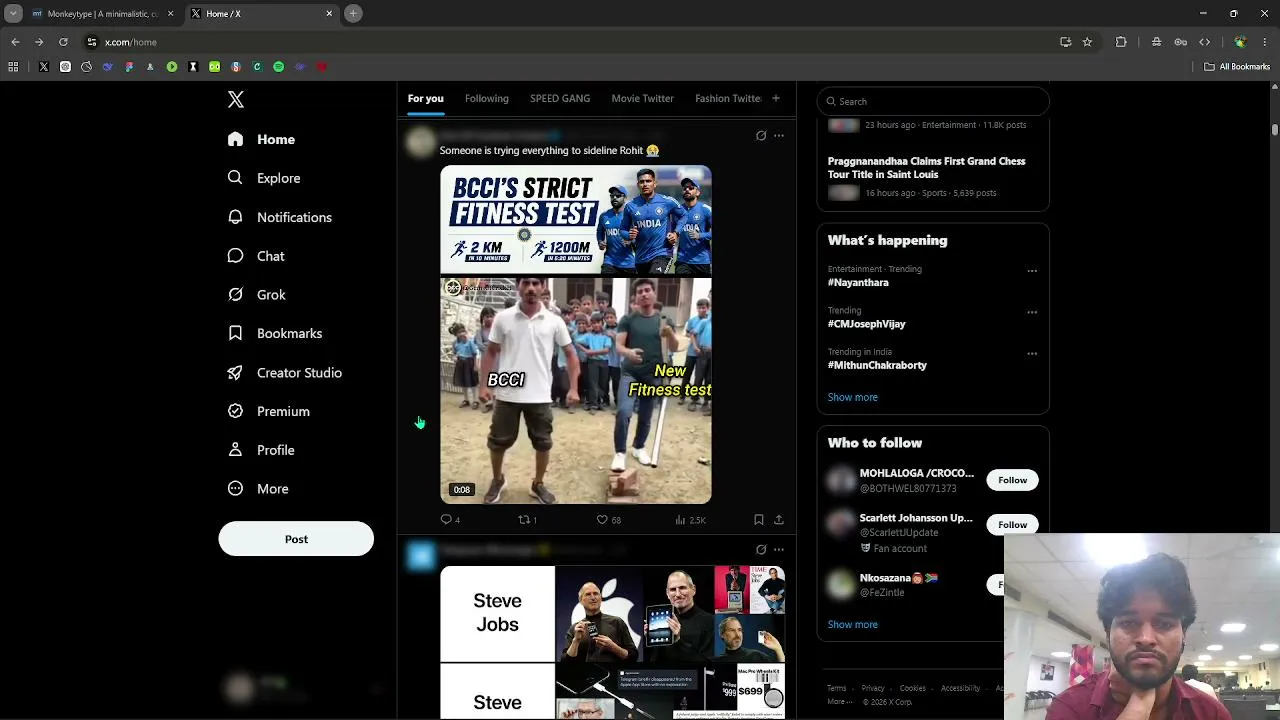Open more options on the Steve Jobs post

pos(779,549)
